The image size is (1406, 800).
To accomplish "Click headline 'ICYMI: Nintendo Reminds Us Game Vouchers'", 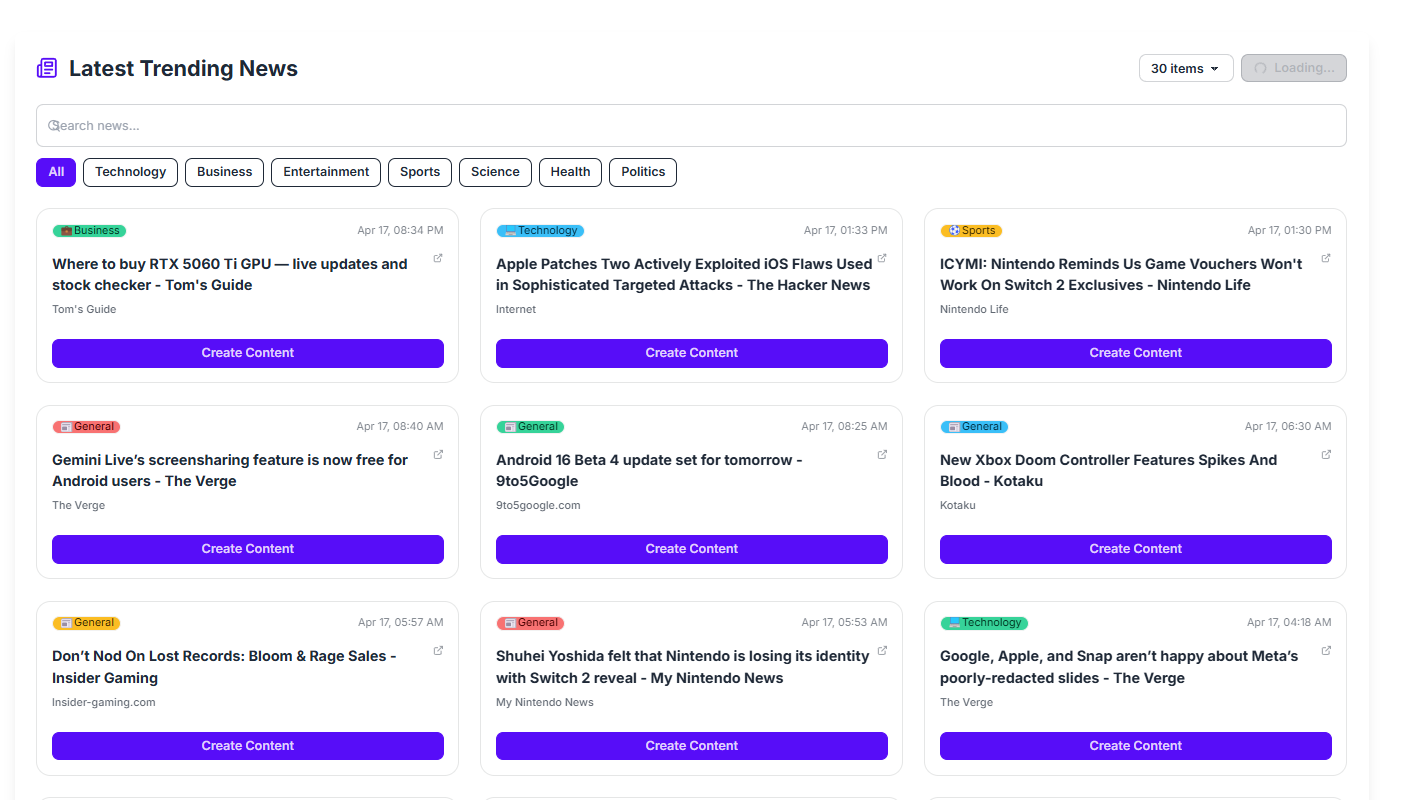I will click(1121, 275).
